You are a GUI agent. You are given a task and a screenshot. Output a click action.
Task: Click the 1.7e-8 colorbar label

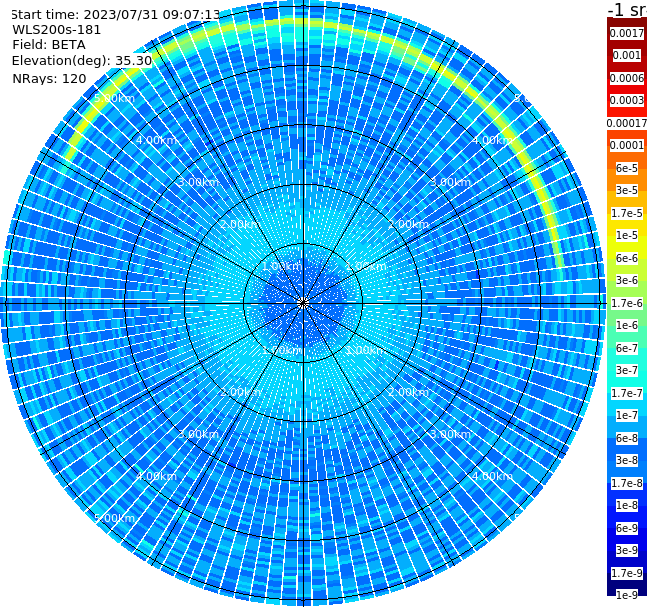[627, 483]
